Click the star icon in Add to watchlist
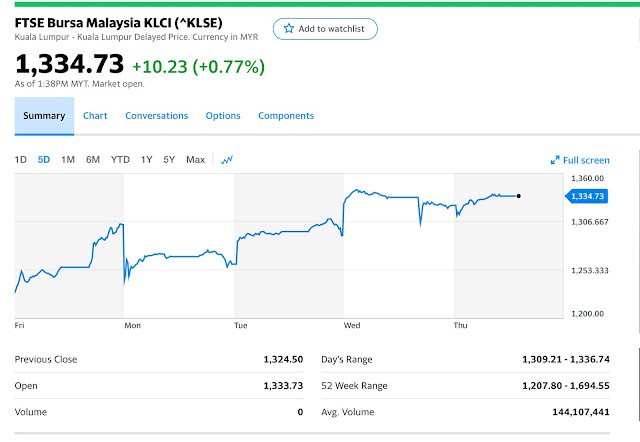The width and height of the screenshot is (640, 442). [x=289, y=29]
